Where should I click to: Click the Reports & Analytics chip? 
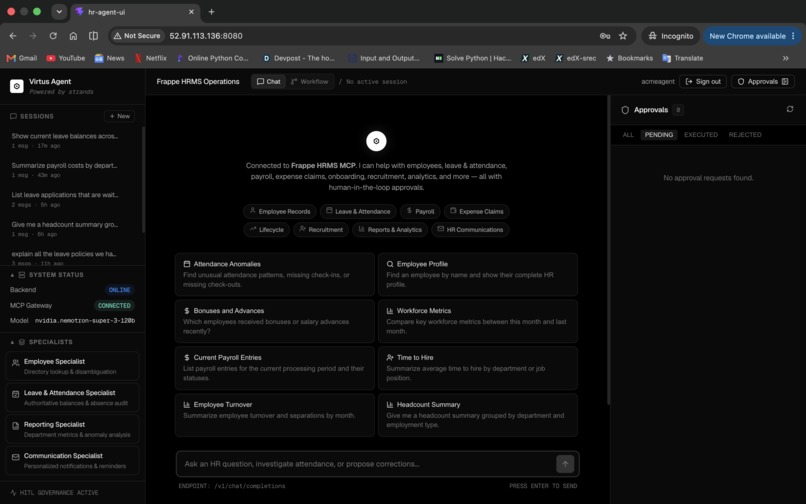(390, 229)
